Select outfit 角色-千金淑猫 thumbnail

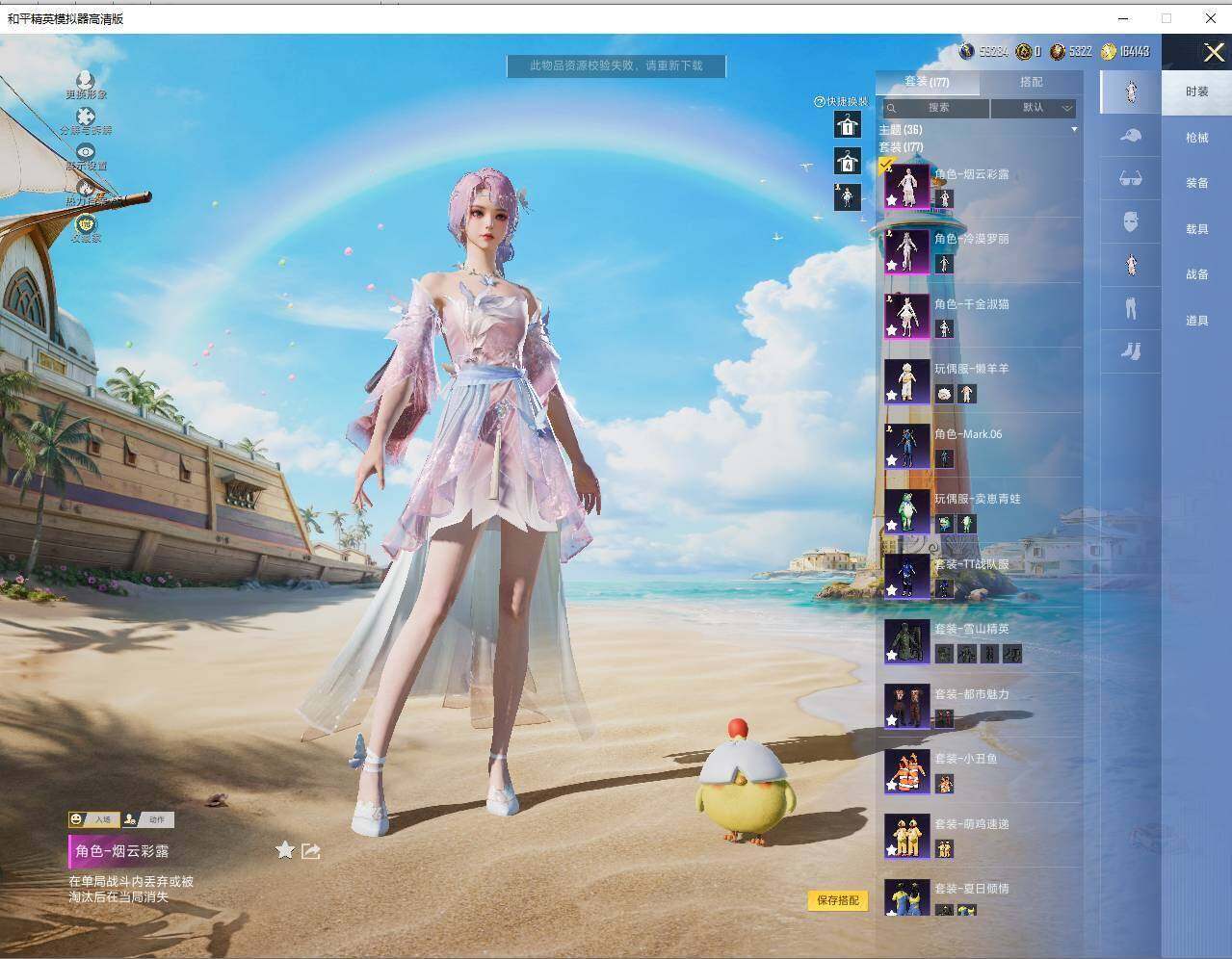[907, 316]
